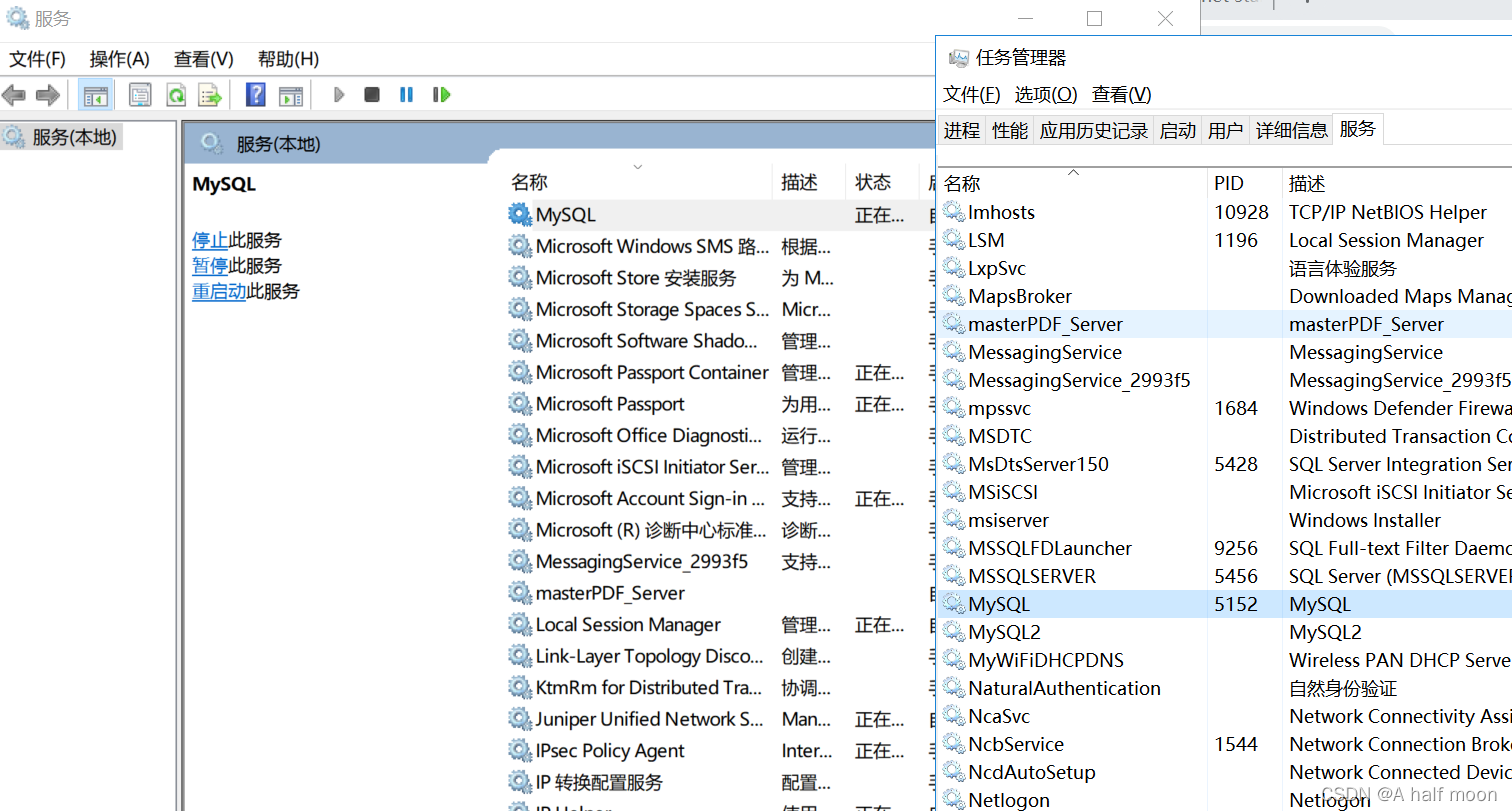This screenshot has height=811, width=1512.
Task: Toggle the show/hide console tree icon
Action: pos(95,95)
